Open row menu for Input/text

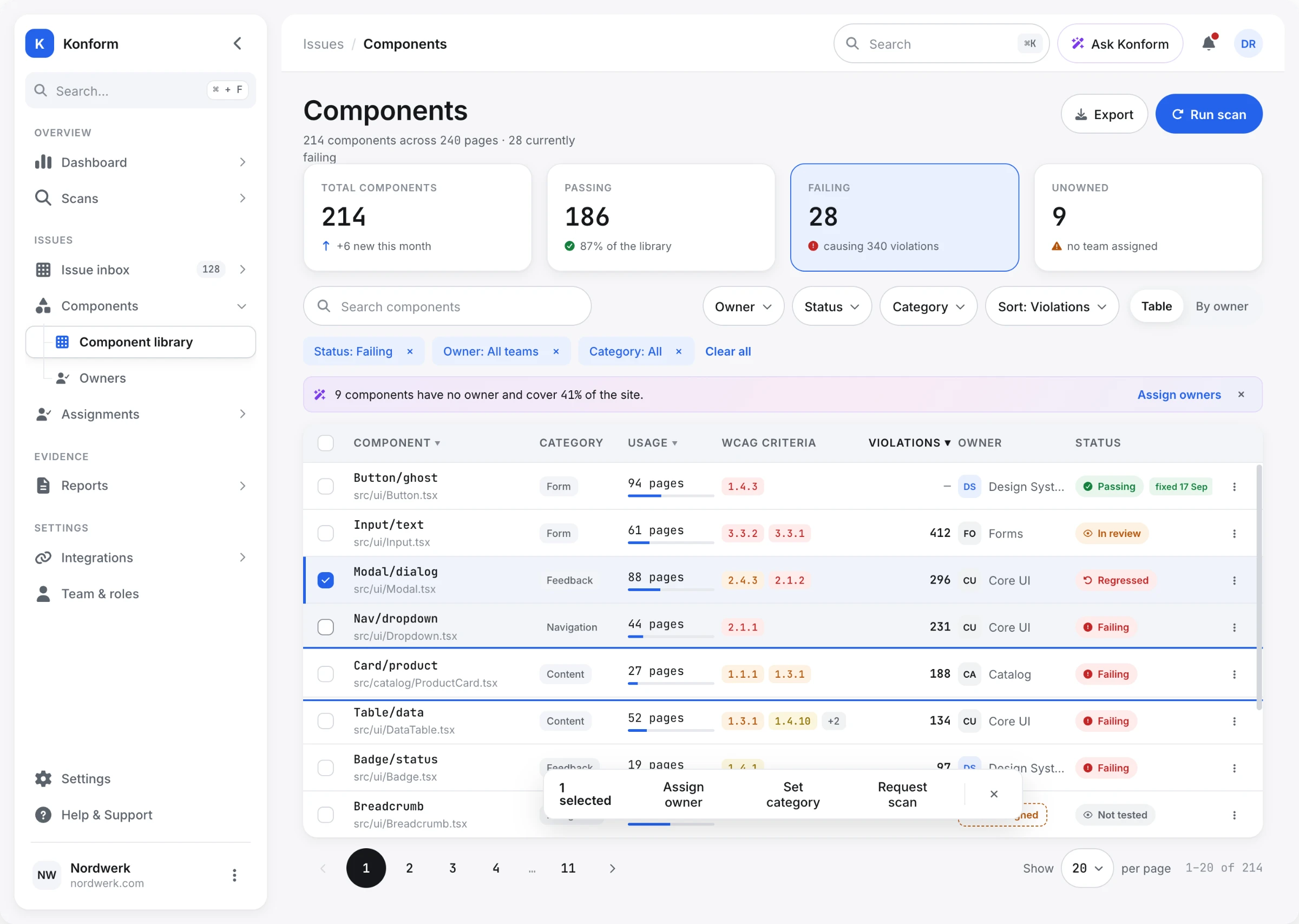[x=1234, y=534]
